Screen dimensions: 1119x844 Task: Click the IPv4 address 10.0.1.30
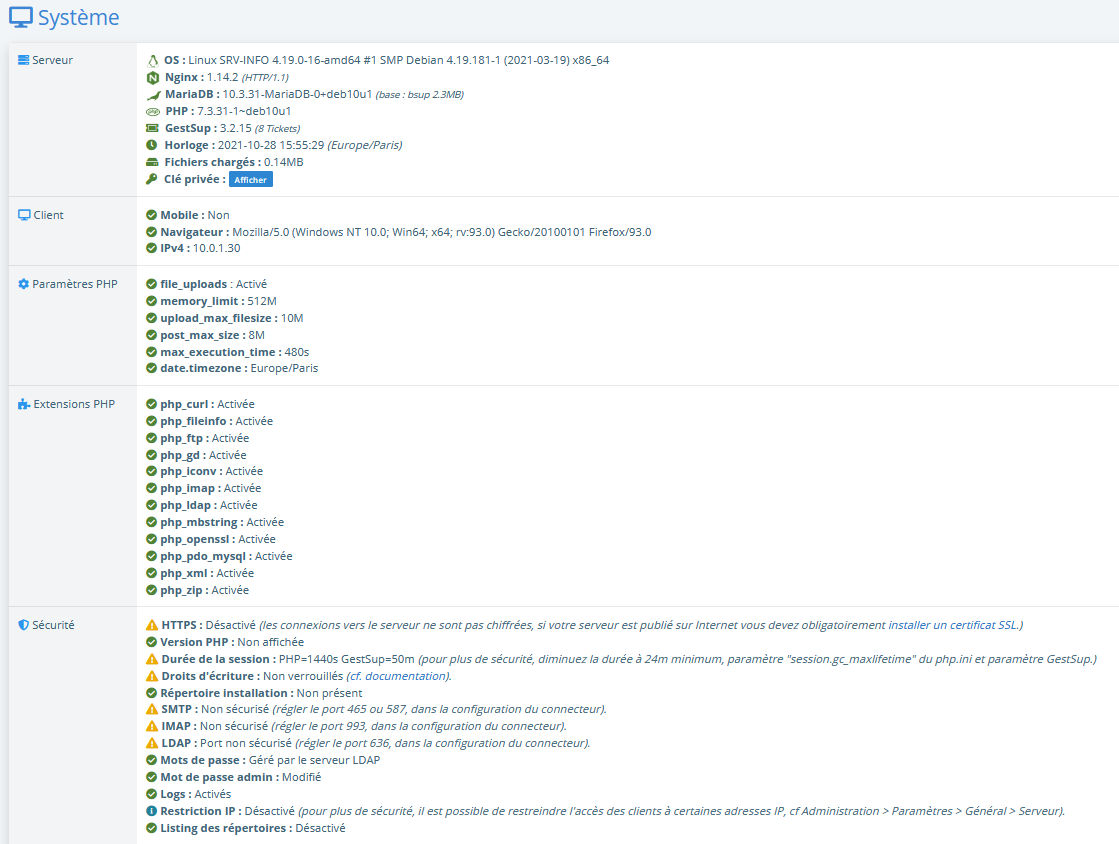click(x=217, y=248)
